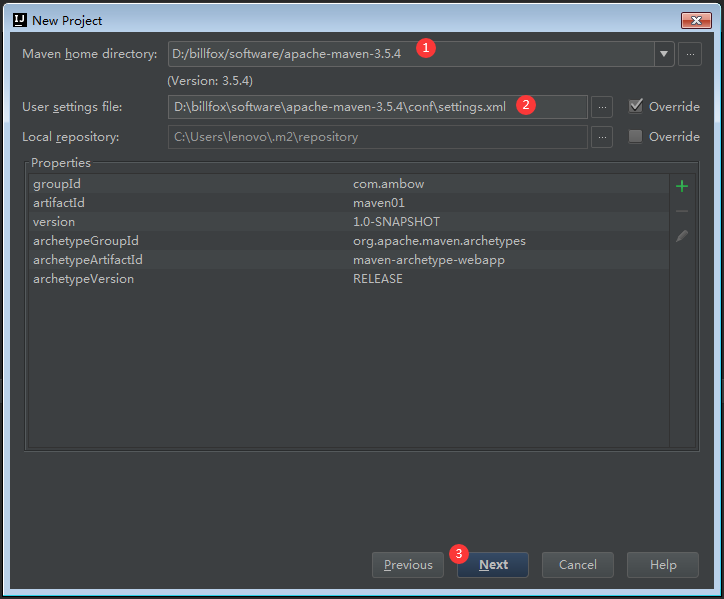Click the User settings file label

(72, 107)
